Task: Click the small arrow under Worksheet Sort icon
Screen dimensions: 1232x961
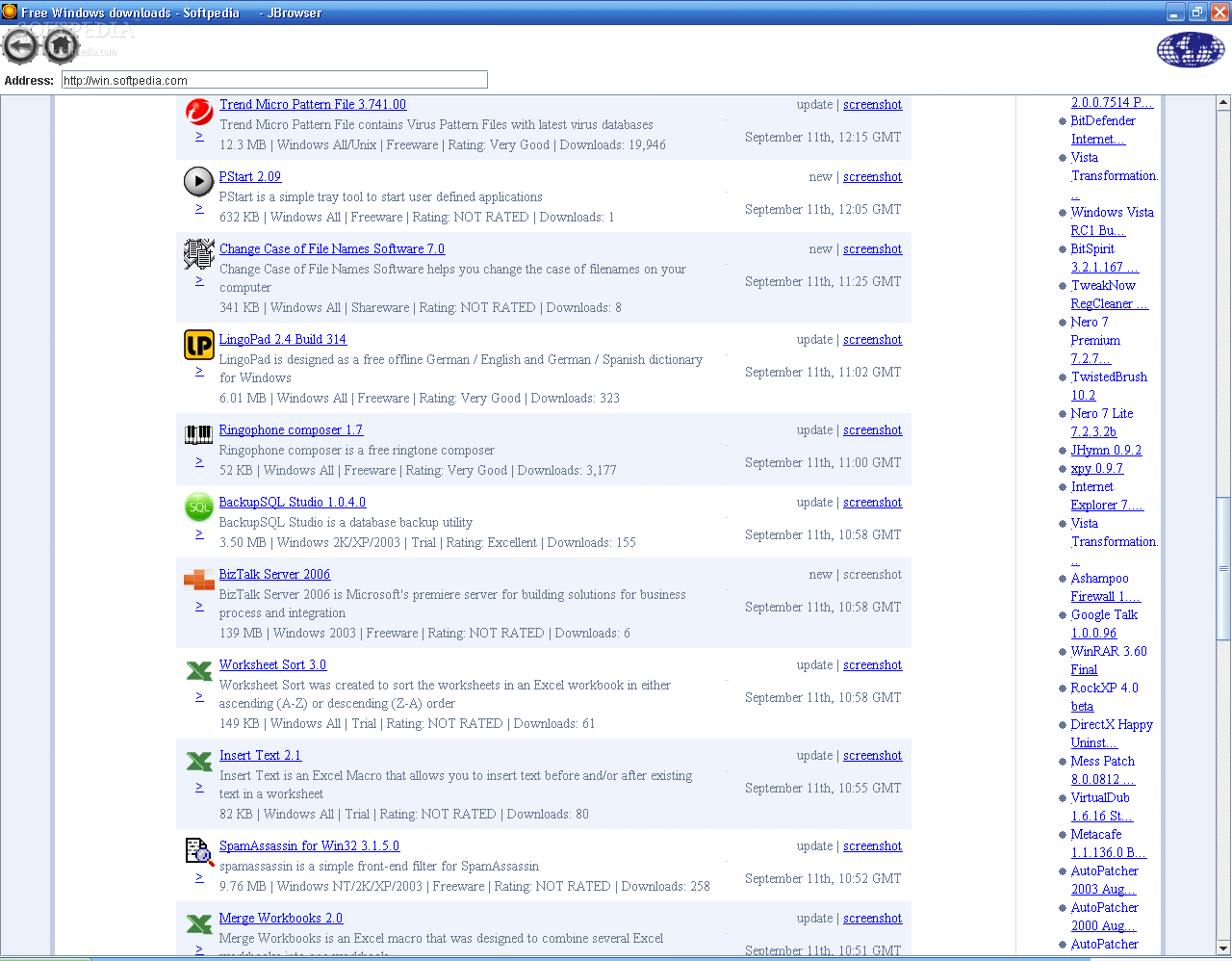Action: (199, 696)
